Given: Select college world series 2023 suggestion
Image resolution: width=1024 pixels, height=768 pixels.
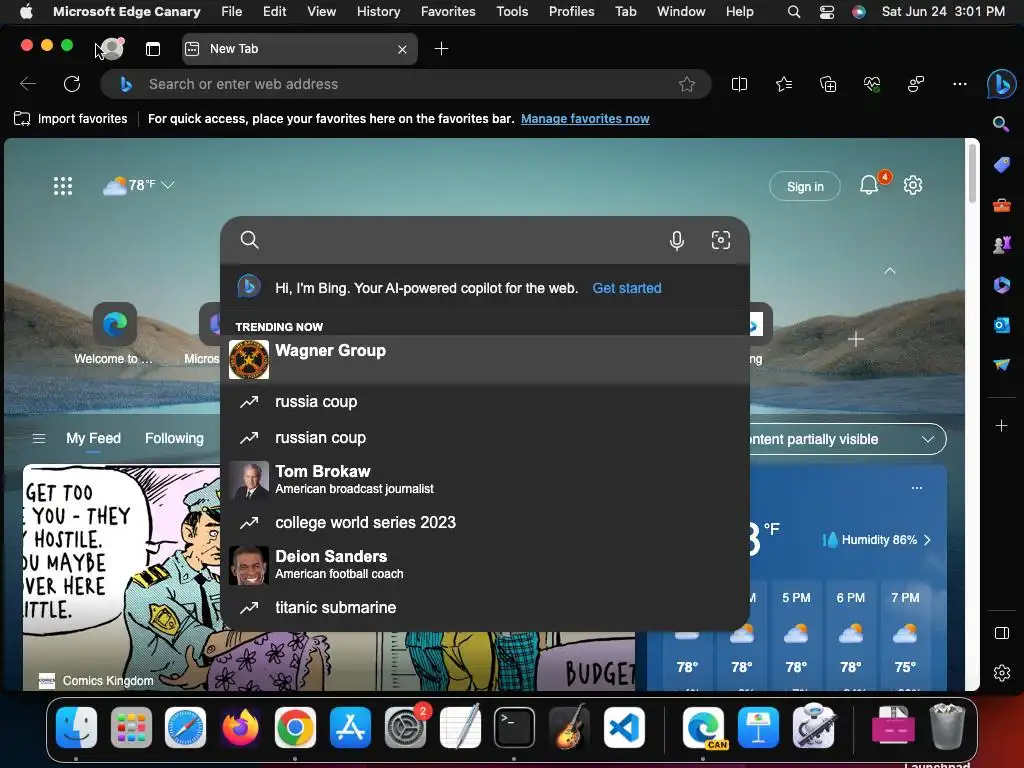Looking at the screenshot, I should pos(485,522).
